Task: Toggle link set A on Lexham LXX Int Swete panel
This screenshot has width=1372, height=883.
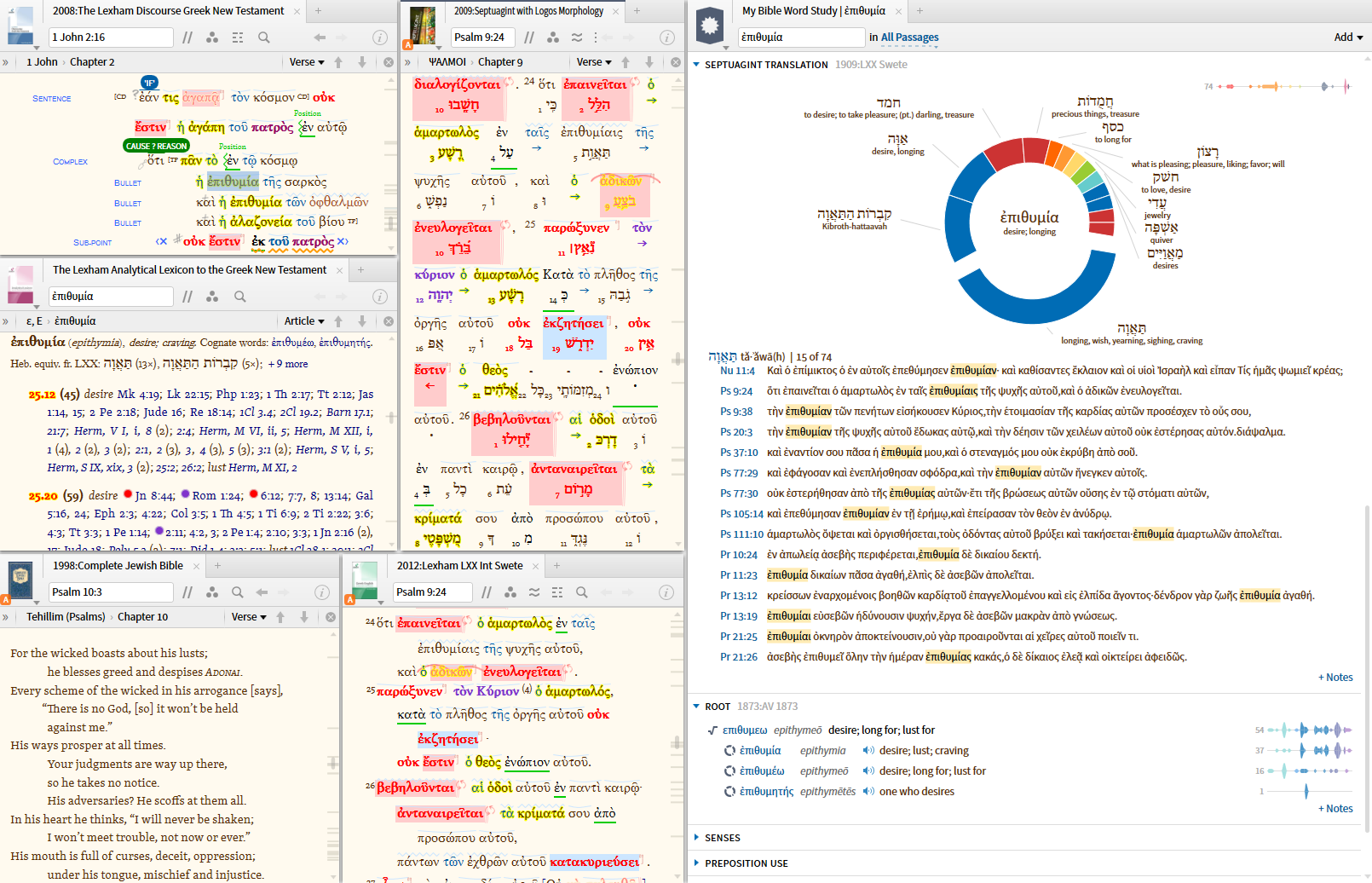Action: 349,600
